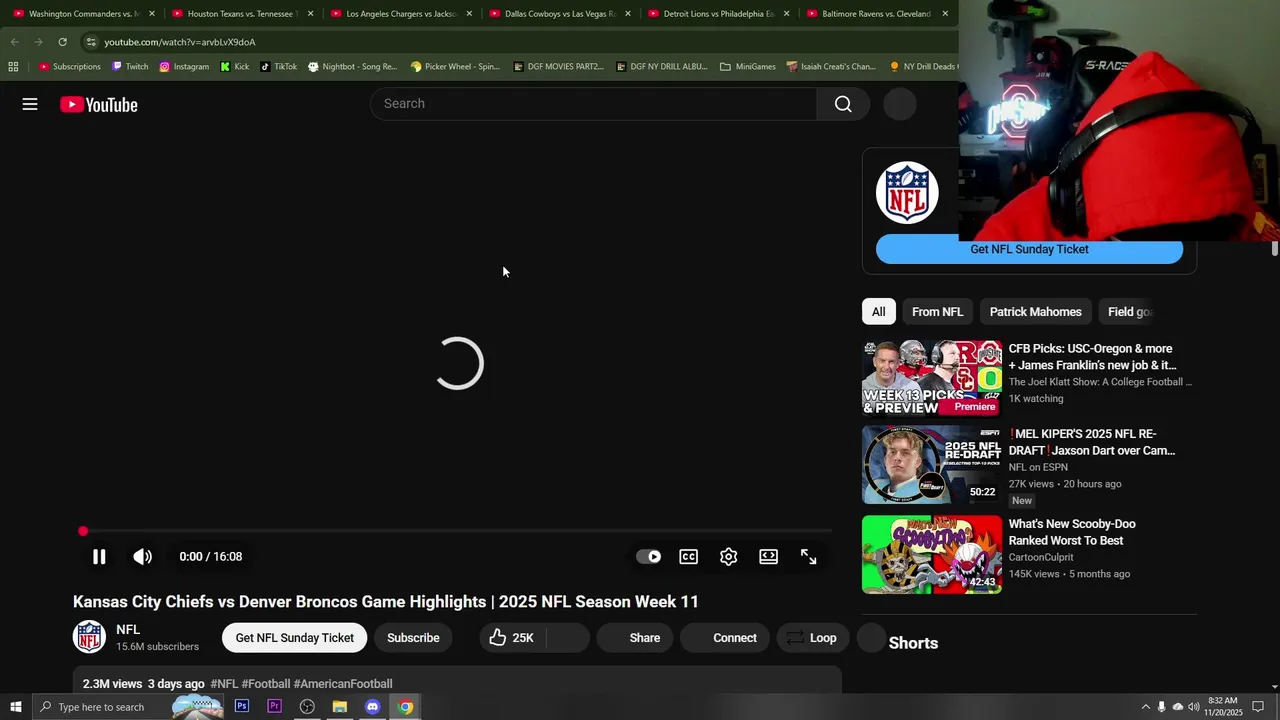Image resolution: width=1280 pixels, height=720 pixels.
Task: Click the Share button
Action: point(634,638)
